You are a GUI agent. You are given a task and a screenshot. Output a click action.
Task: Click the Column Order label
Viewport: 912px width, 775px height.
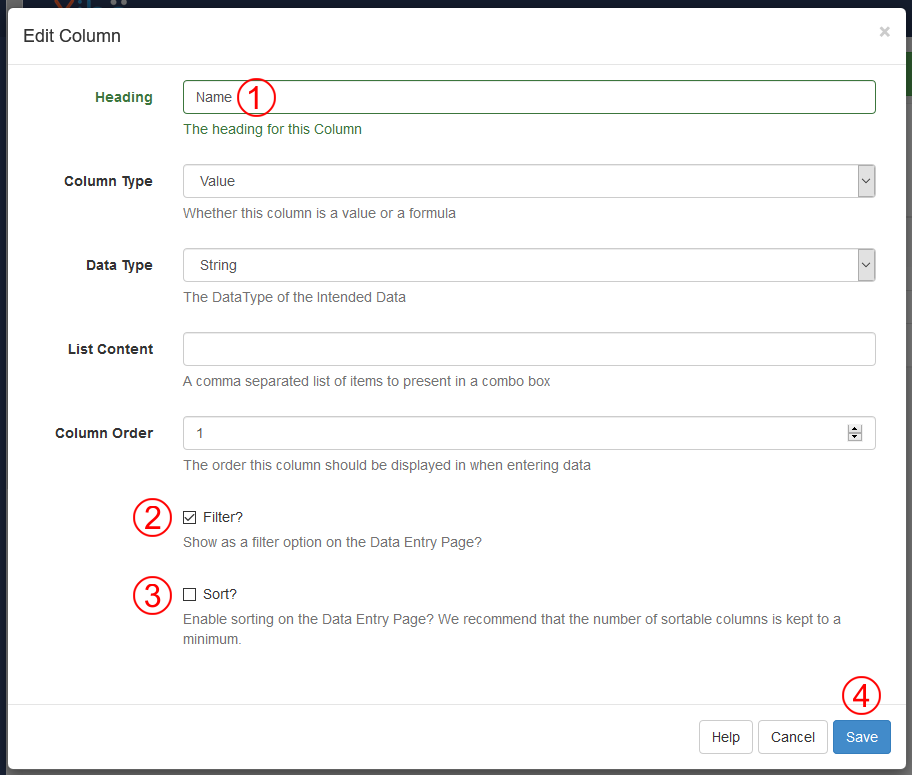click(104, 433)
